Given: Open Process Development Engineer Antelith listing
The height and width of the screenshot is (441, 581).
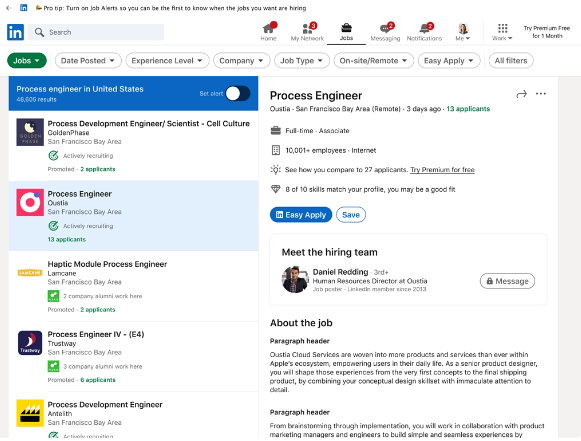Looking at the screenshot, I should tap(105, 404).
